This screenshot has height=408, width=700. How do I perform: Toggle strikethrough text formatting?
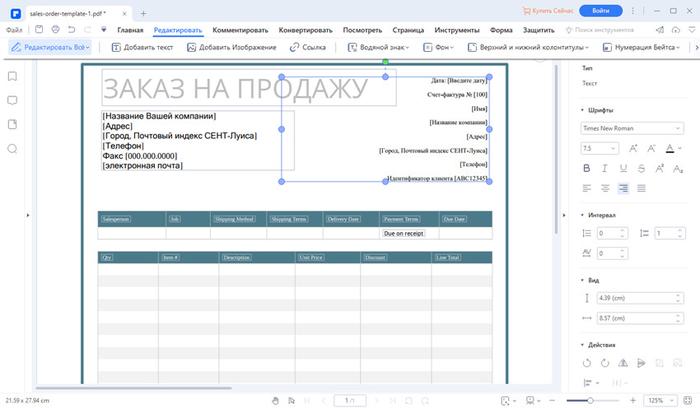pos(641,168)
